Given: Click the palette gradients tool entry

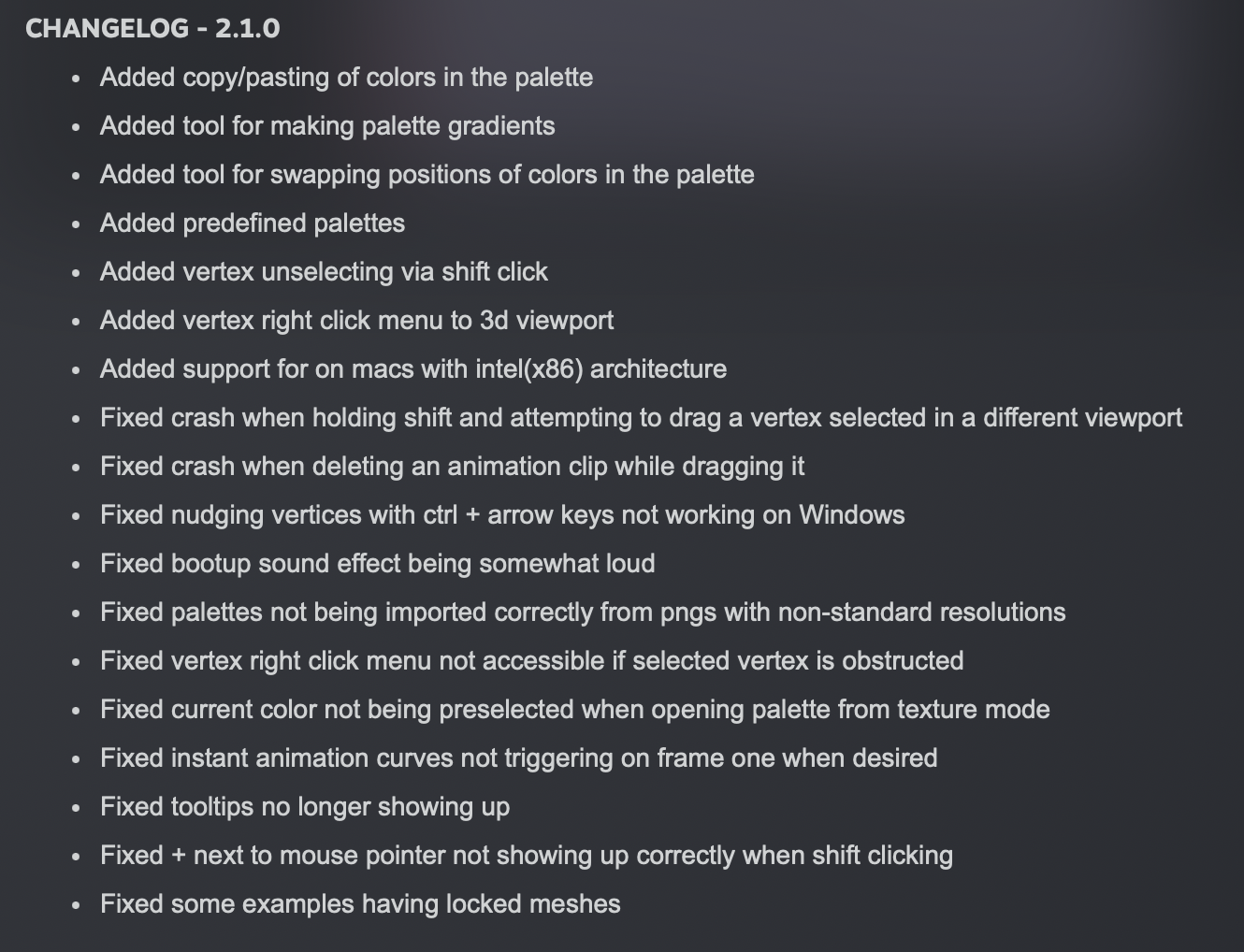Looking at the screenshot, I should tap(327, 125).
